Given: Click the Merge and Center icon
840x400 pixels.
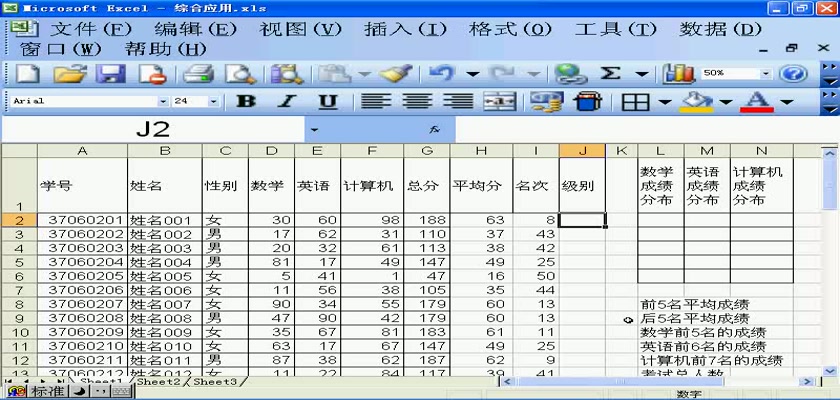Looking at the screenshot, I should (x=499, y=101).
